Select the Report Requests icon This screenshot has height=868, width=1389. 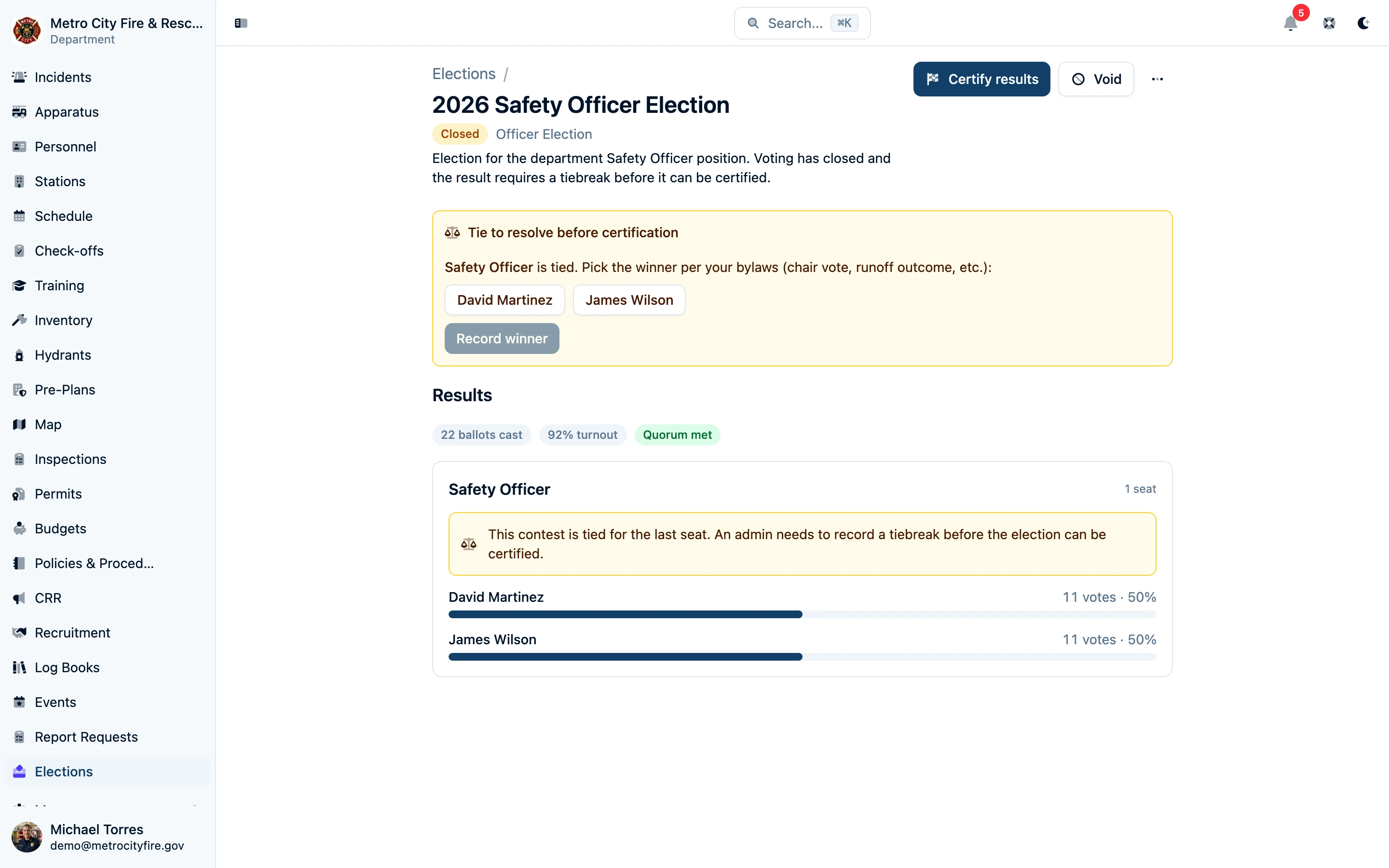point(19,737)
